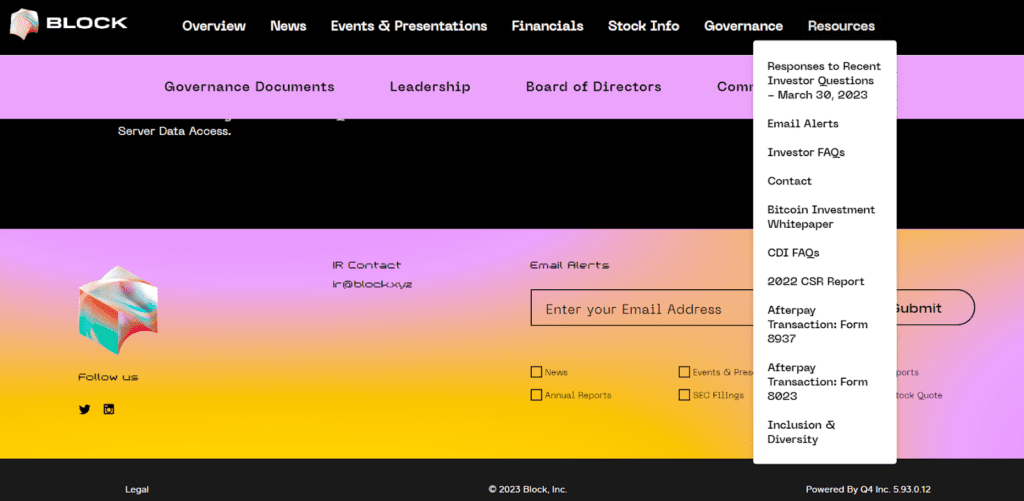Check the News email alert checkbox
This screenshot has height=501, width=1024.
[536, 372]
